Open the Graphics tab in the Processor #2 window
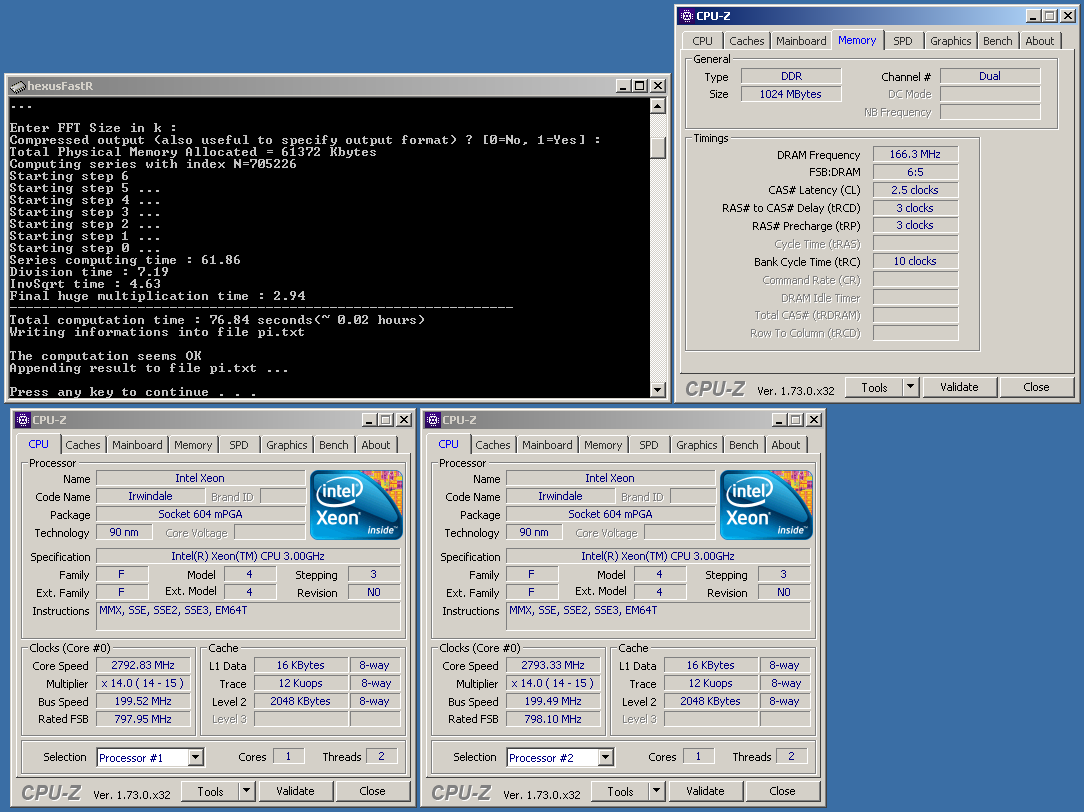The width and height of the screenshot is (1084, 812). tap(696, 445)
